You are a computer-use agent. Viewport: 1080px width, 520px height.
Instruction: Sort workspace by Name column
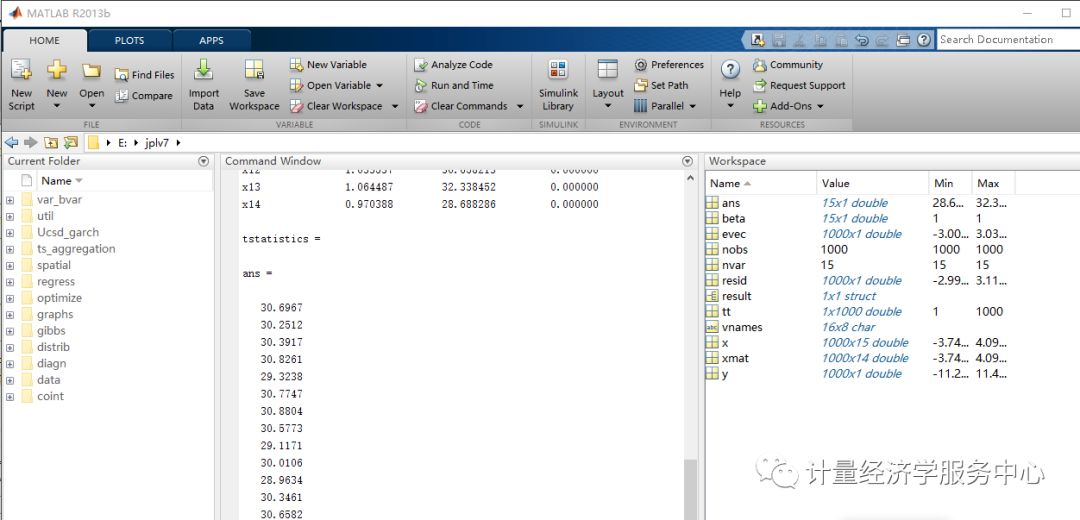pyautogui.click(x=760, y=183)
